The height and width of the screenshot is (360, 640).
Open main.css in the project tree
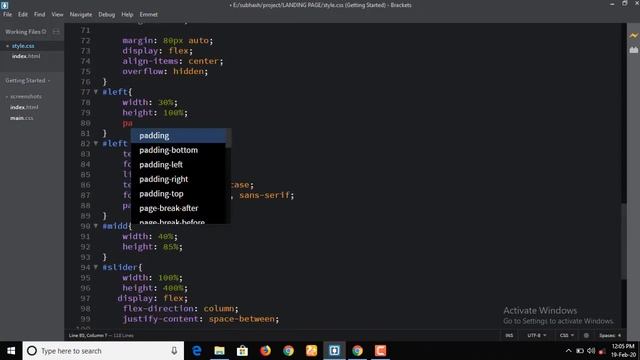[22, 118]
